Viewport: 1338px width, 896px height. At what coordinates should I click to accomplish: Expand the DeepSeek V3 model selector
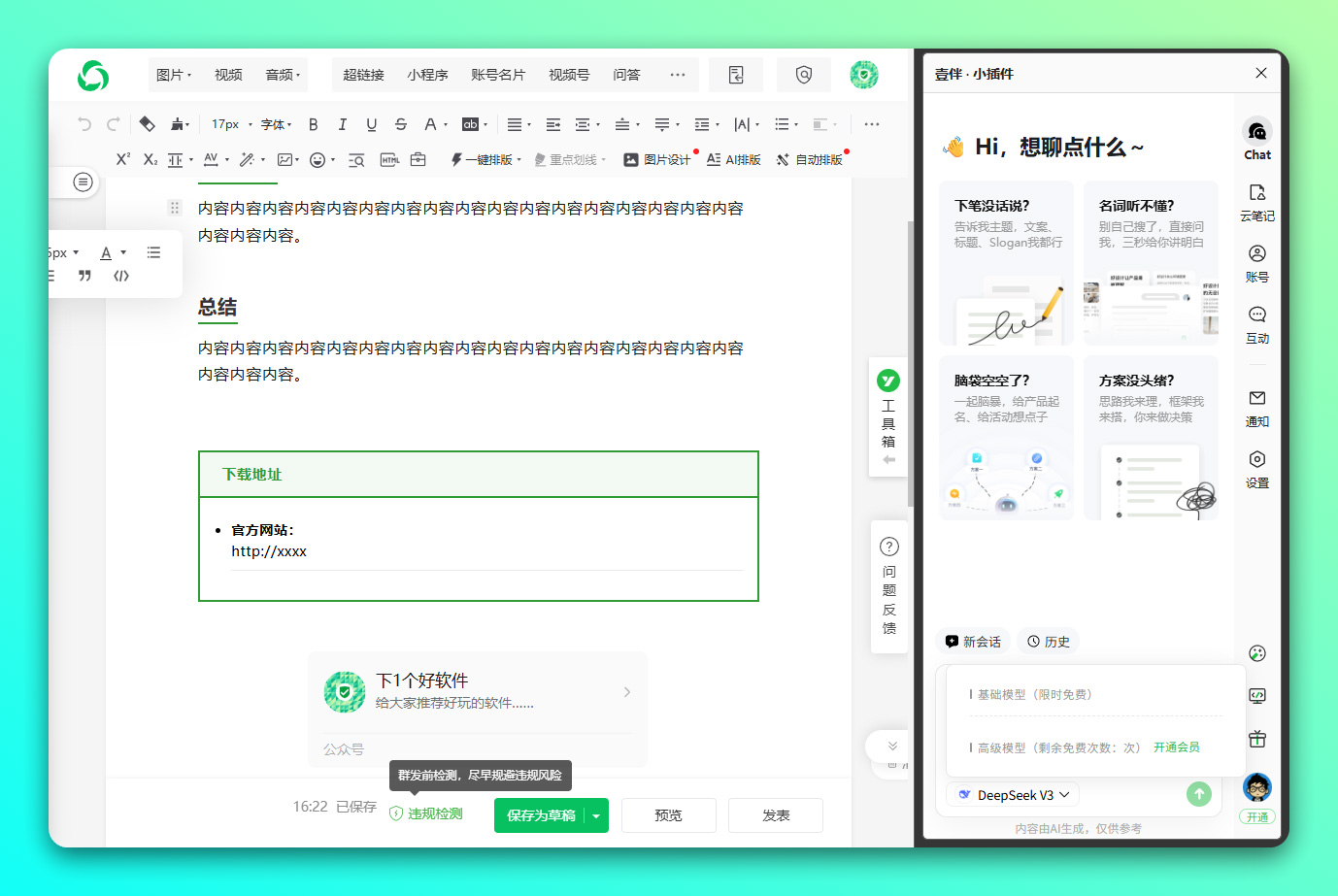point(1013,795)
